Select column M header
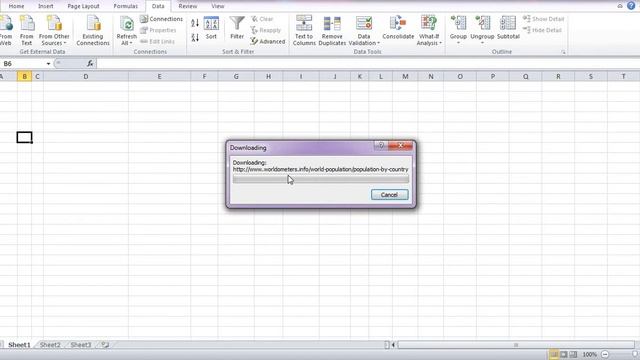640x360 pixels. tap(405, 76)
